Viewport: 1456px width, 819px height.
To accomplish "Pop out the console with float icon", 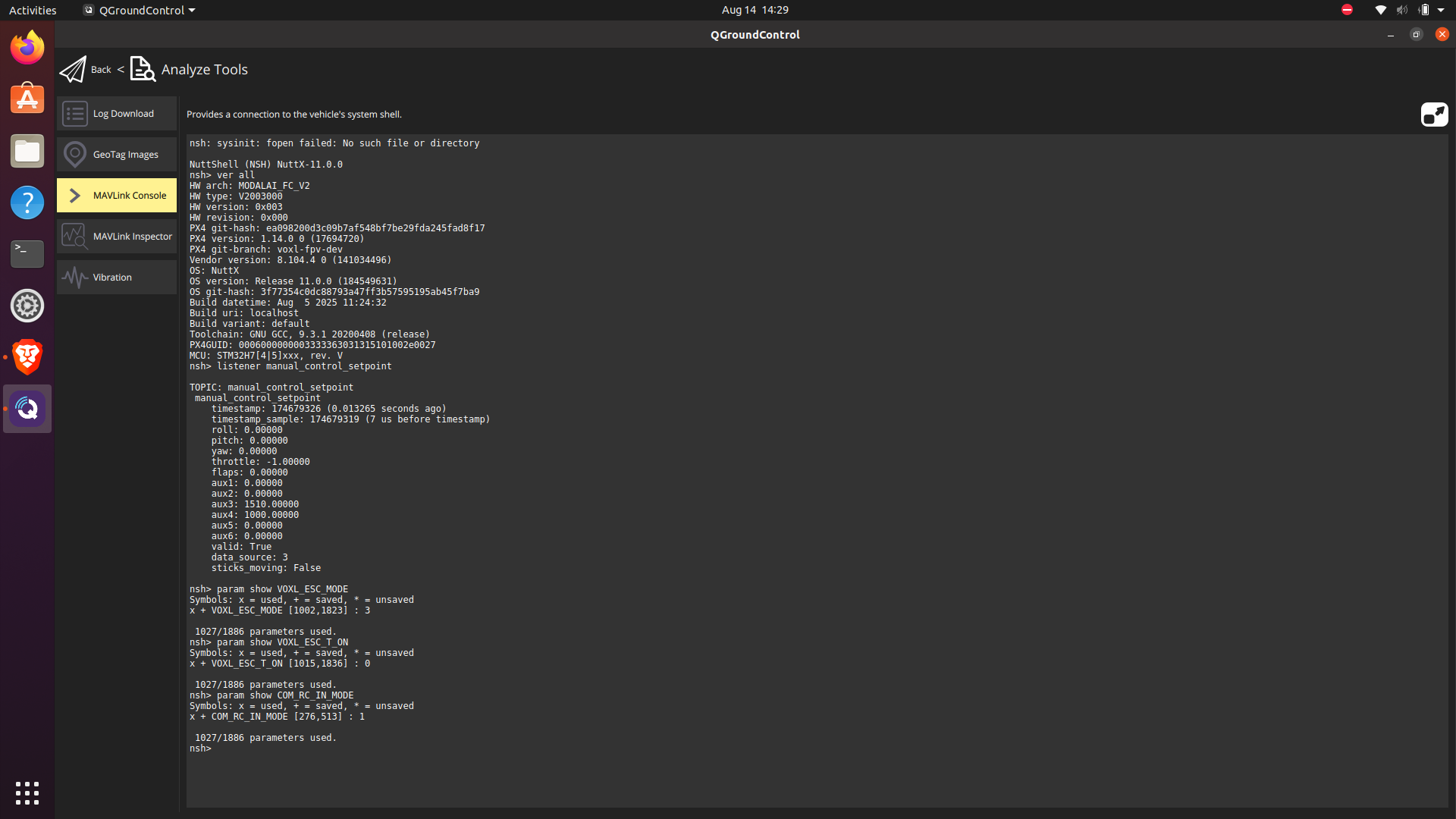I will pos(1434,115).
